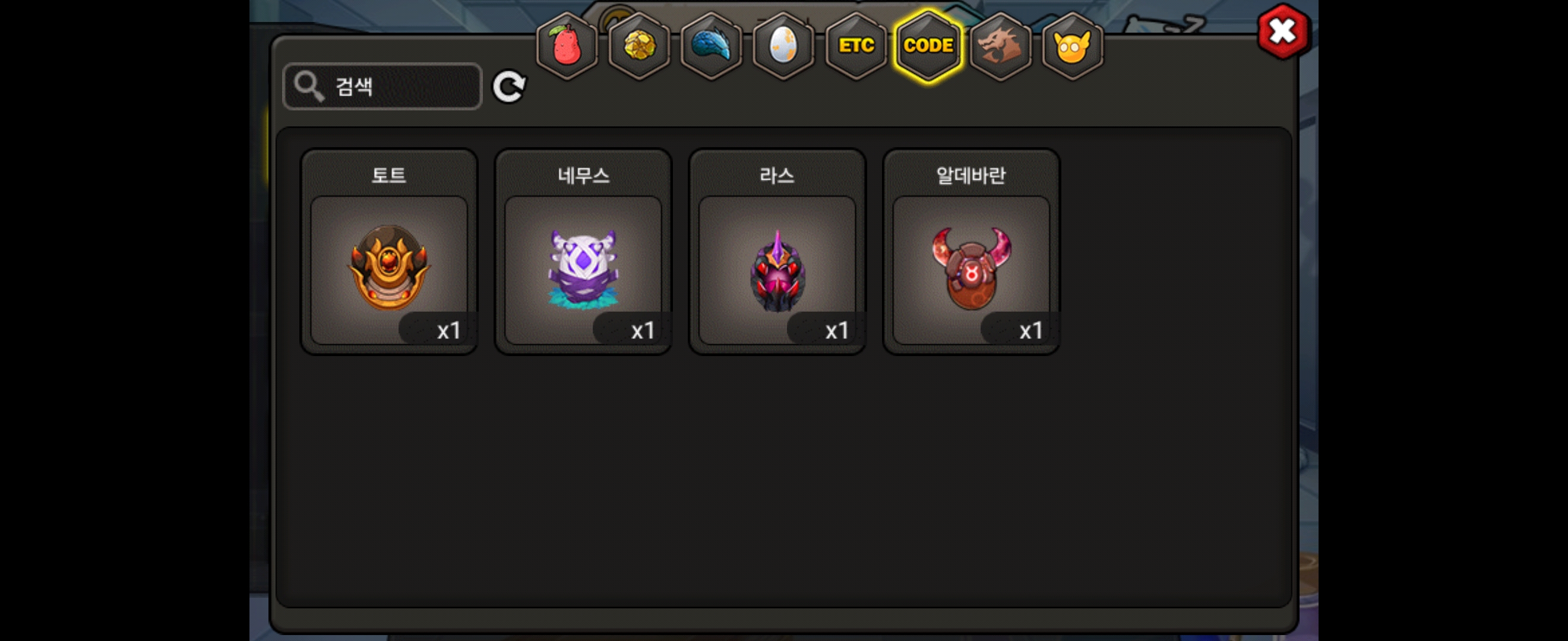Screen dimensions: 1568x641
Task: Click the magnifying glass search icon
Action: click(309, 85)
